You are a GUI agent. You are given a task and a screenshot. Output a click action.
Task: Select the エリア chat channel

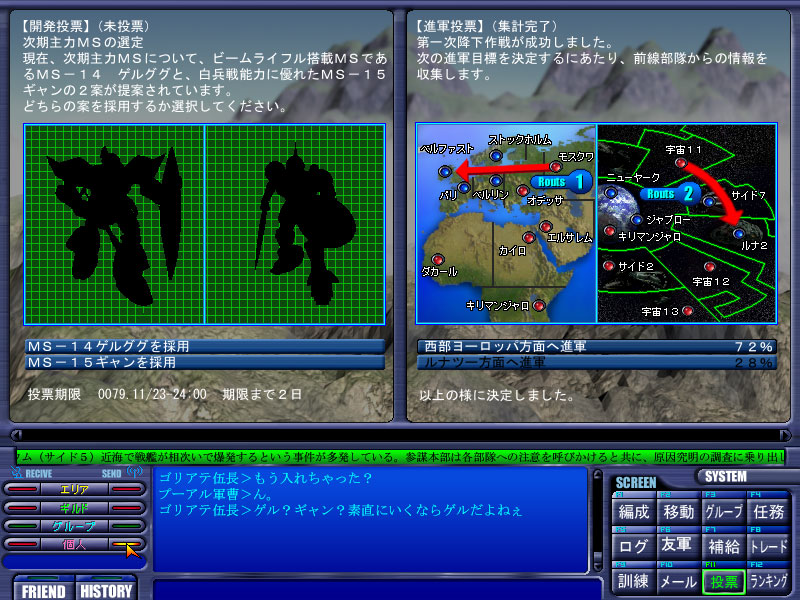point(74,489)
